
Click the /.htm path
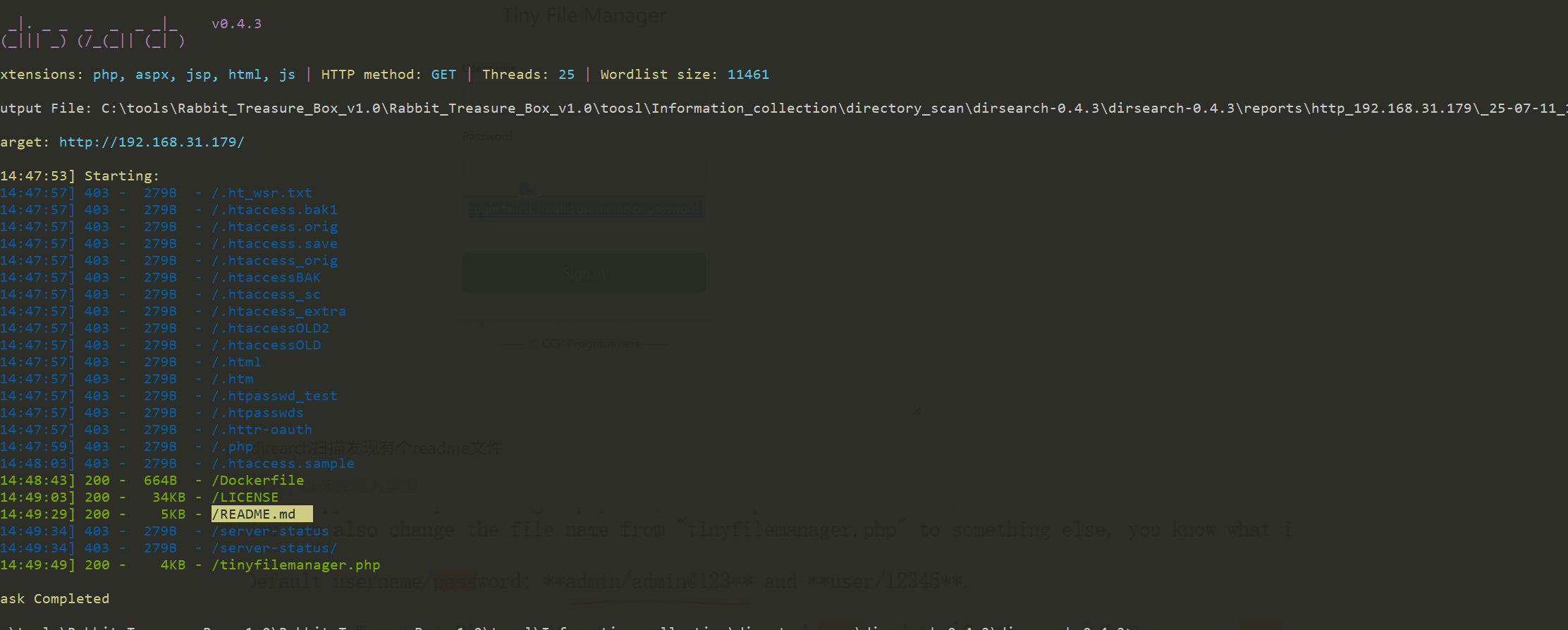click(233, 379)
